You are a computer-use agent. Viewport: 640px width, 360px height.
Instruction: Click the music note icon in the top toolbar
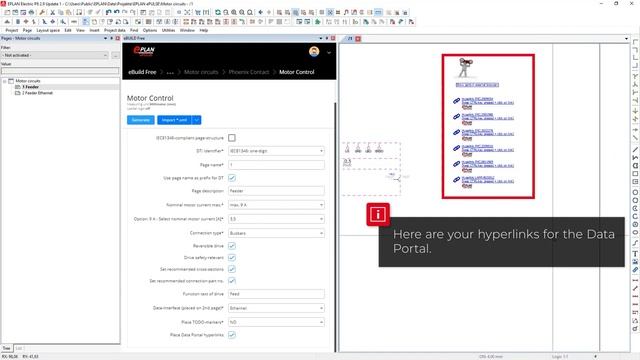(x=346, y=13)
